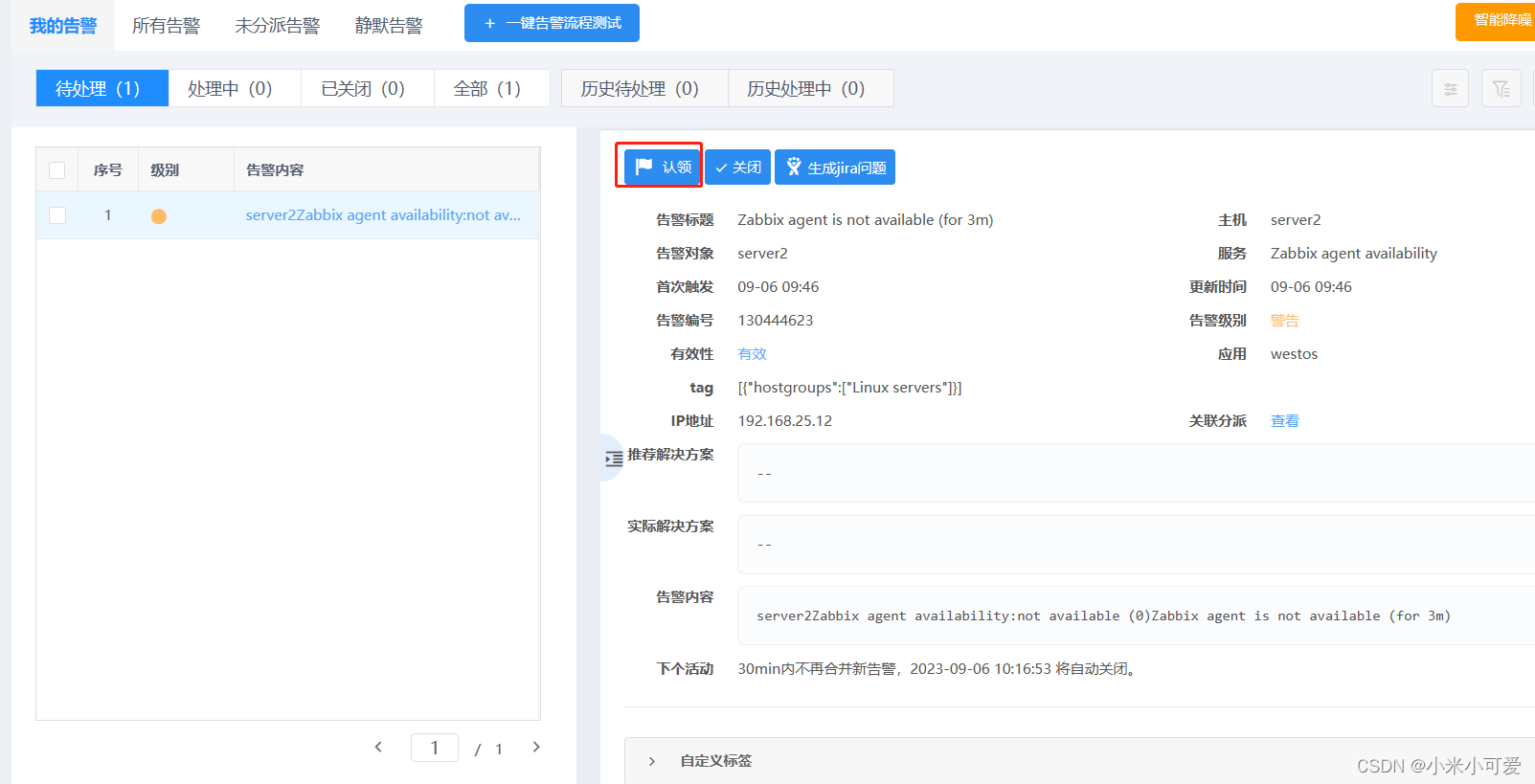Image resolution: width=1535 pixels, height=784 pixels.
Task: Open the filter funnel icon button
Action: (1501, 89)
